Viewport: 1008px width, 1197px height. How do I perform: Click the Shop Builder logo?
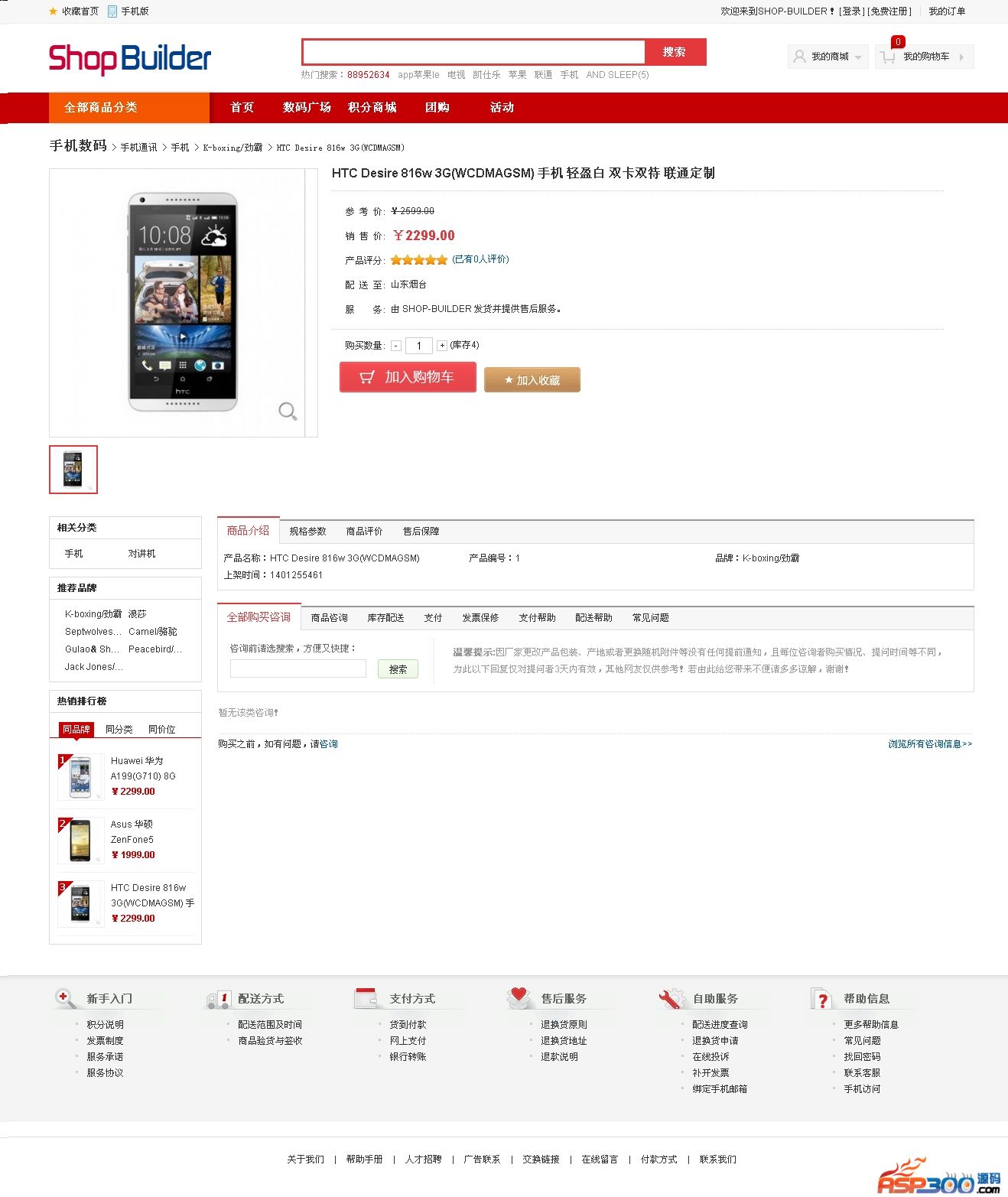point(130,59)
